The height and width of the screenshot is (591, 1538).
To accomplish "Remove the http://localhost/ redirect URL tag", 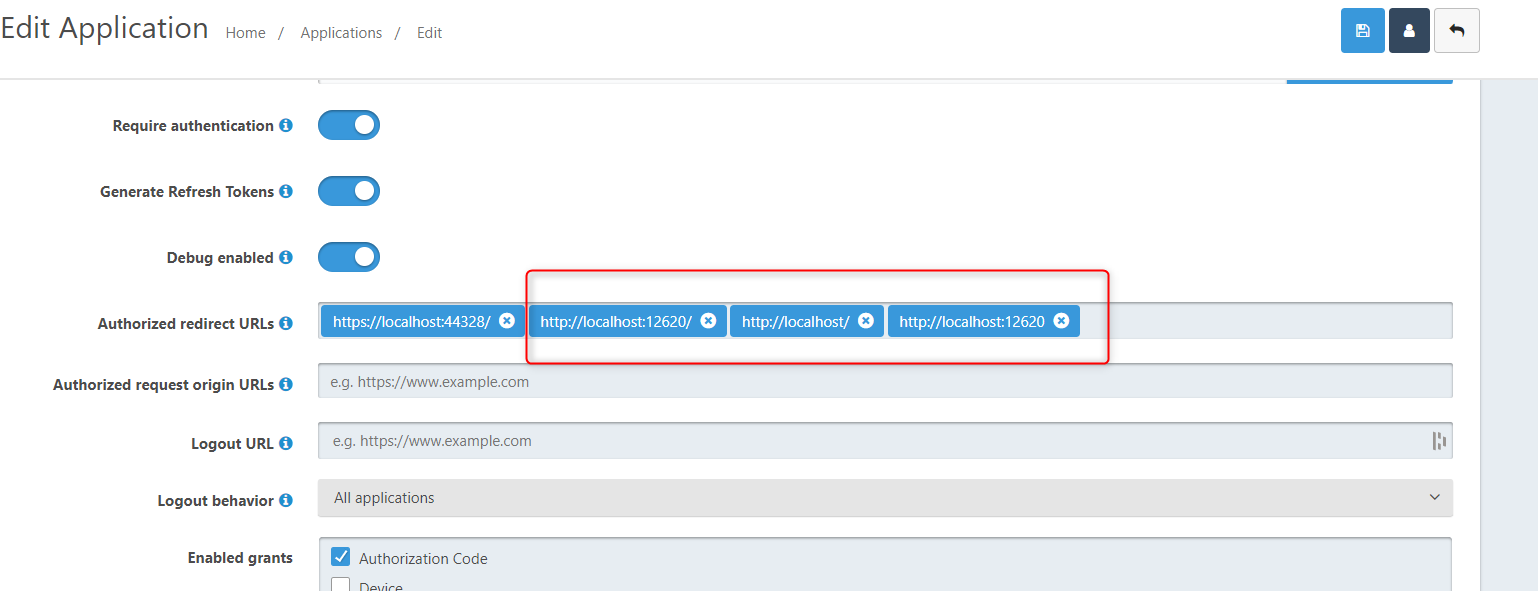I will coord(866,321).
